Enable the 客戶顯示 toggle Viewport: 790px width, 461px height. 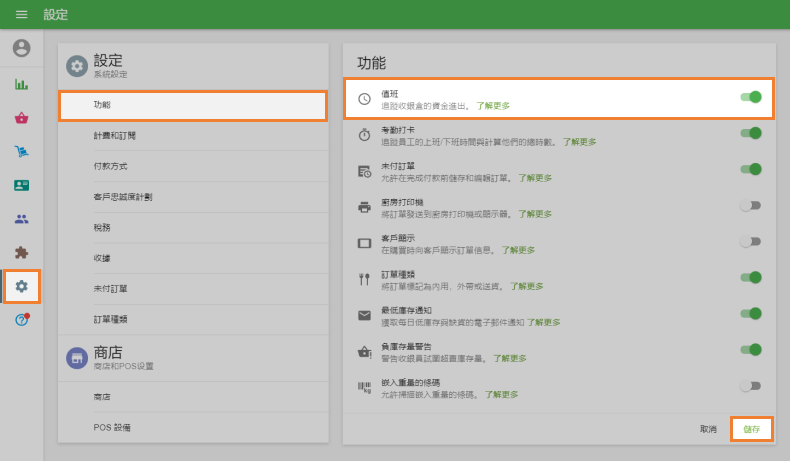751,241
